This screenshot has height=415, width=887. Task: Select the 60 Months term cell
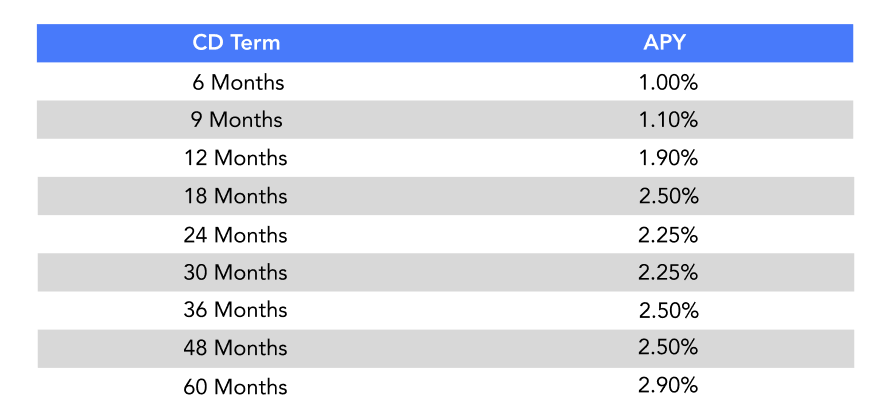click(235, 387)
